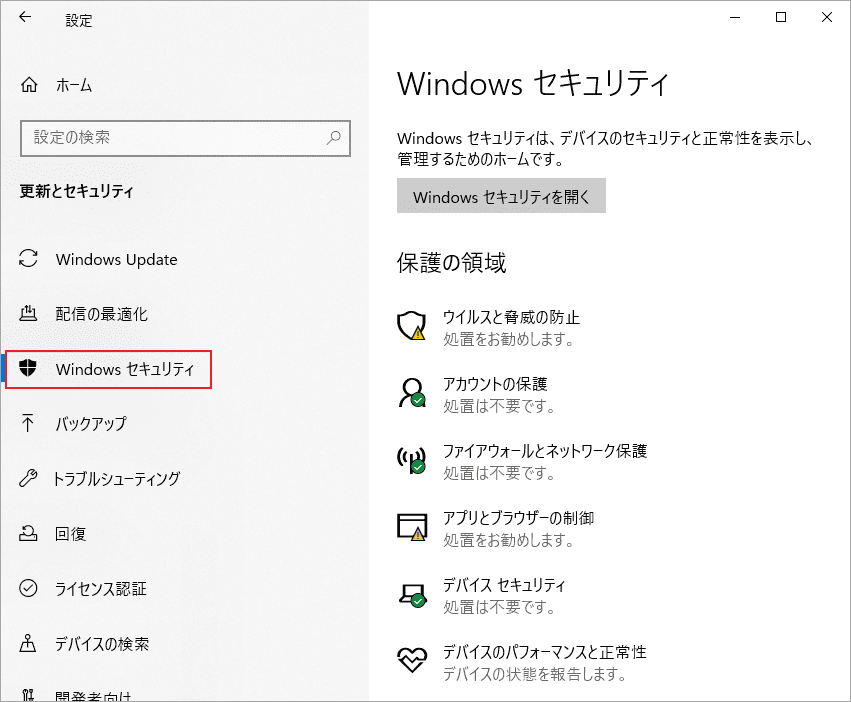Click the Windows Update refresh icon

(28, 258)
